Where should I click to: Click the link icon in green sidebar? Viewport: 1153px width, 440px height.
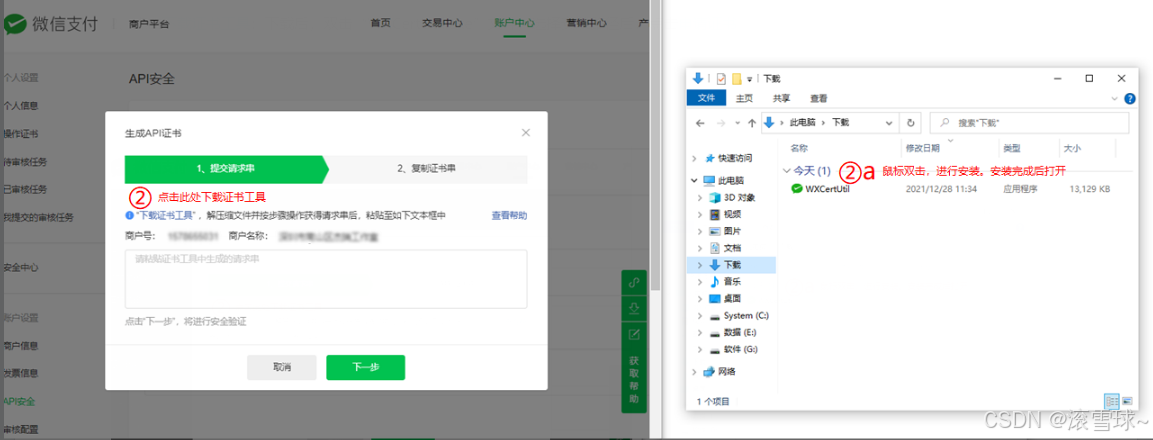tap(634, 283)
